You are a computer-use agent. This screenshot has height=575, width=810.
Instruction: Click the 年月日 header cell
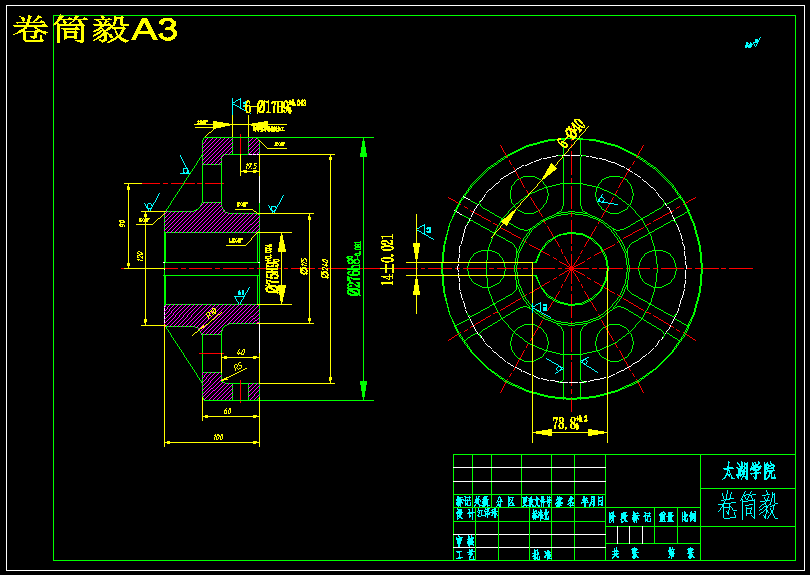pyautogui.click(x=591, y=502)
